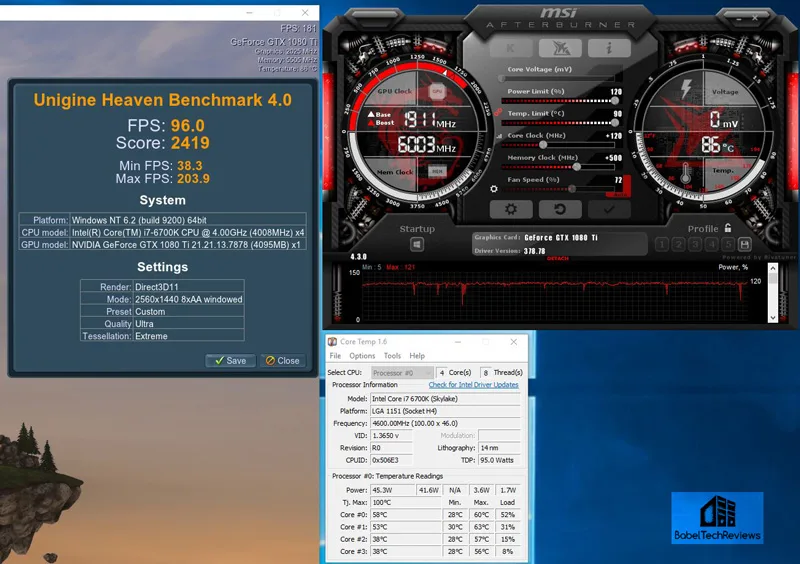Select profile slot 1 in Afterburner
800x564 pixels.
(x=663, y=245)
